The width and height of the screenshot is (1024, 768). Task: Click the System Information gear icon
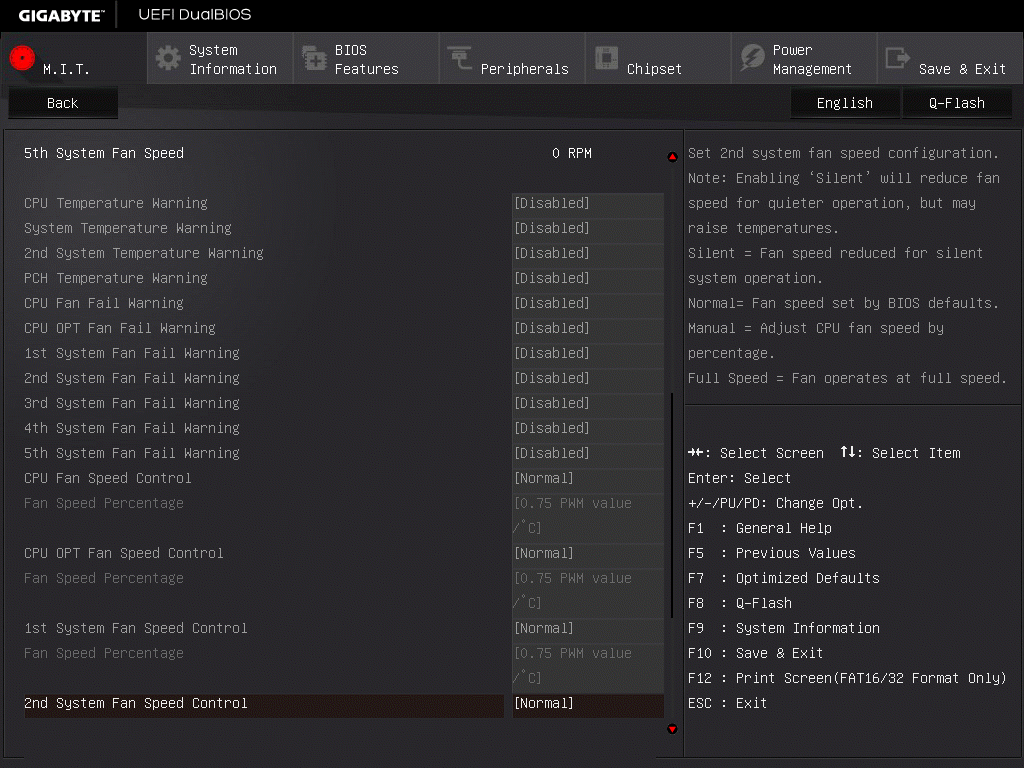(168, 58)
